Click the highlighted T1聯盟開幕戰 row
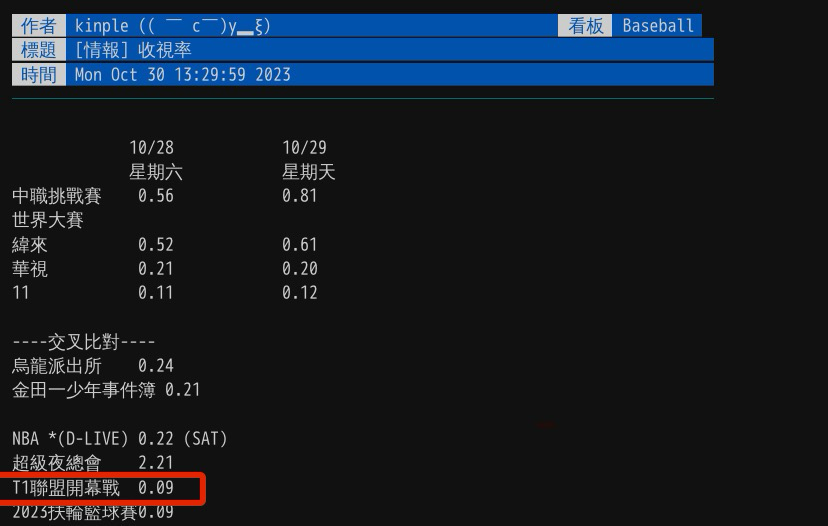Image resolution: width=828 pixels, height=526 pixels. point(92,488)
